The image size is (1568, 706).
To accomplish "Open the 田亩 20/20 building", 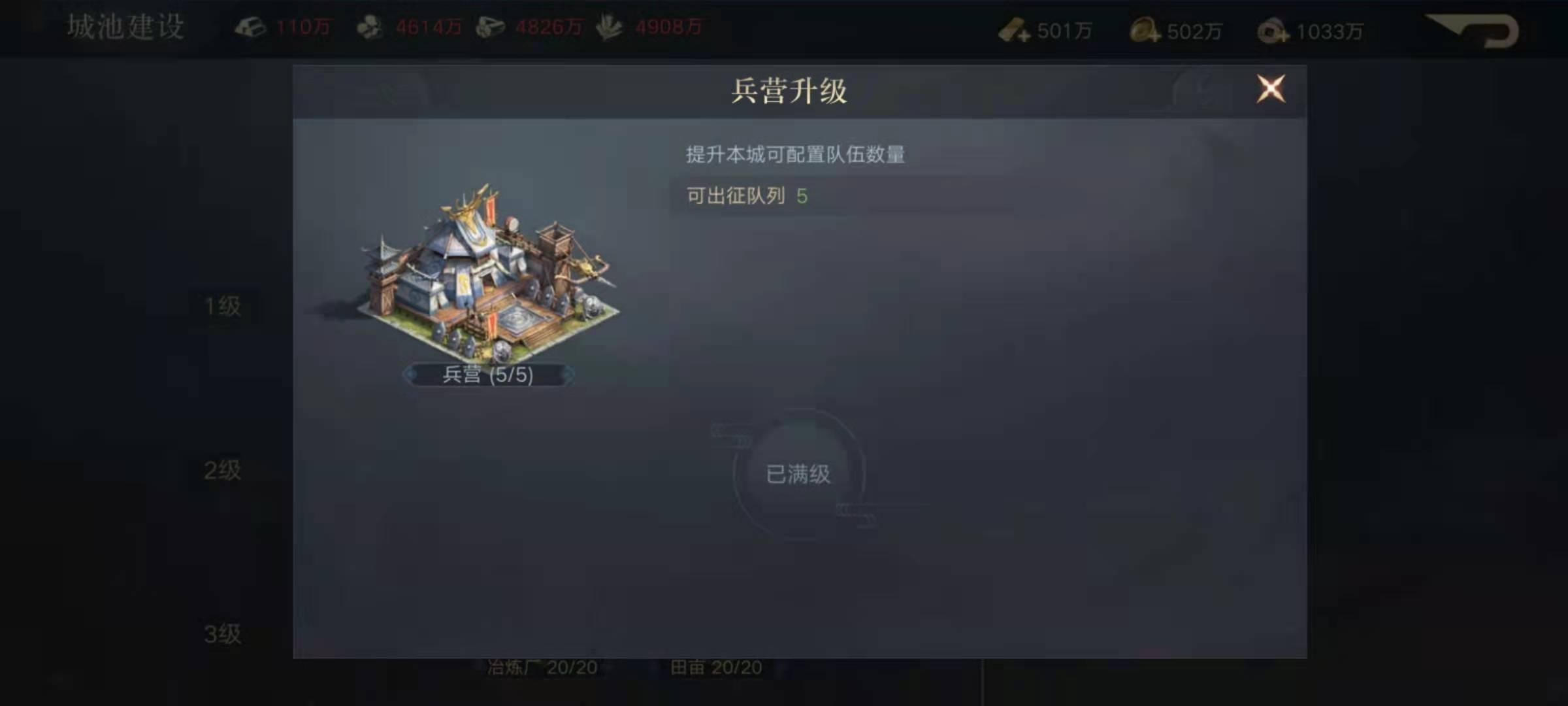I will pos(716,667).
